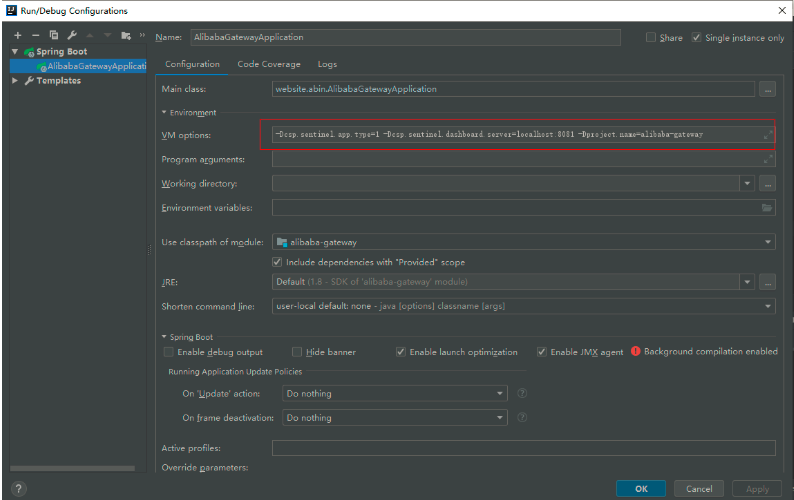The width and height of the screenshot is (794, 500).
Task: Click the IntelliJ logo in title bar
Action: 11,11
